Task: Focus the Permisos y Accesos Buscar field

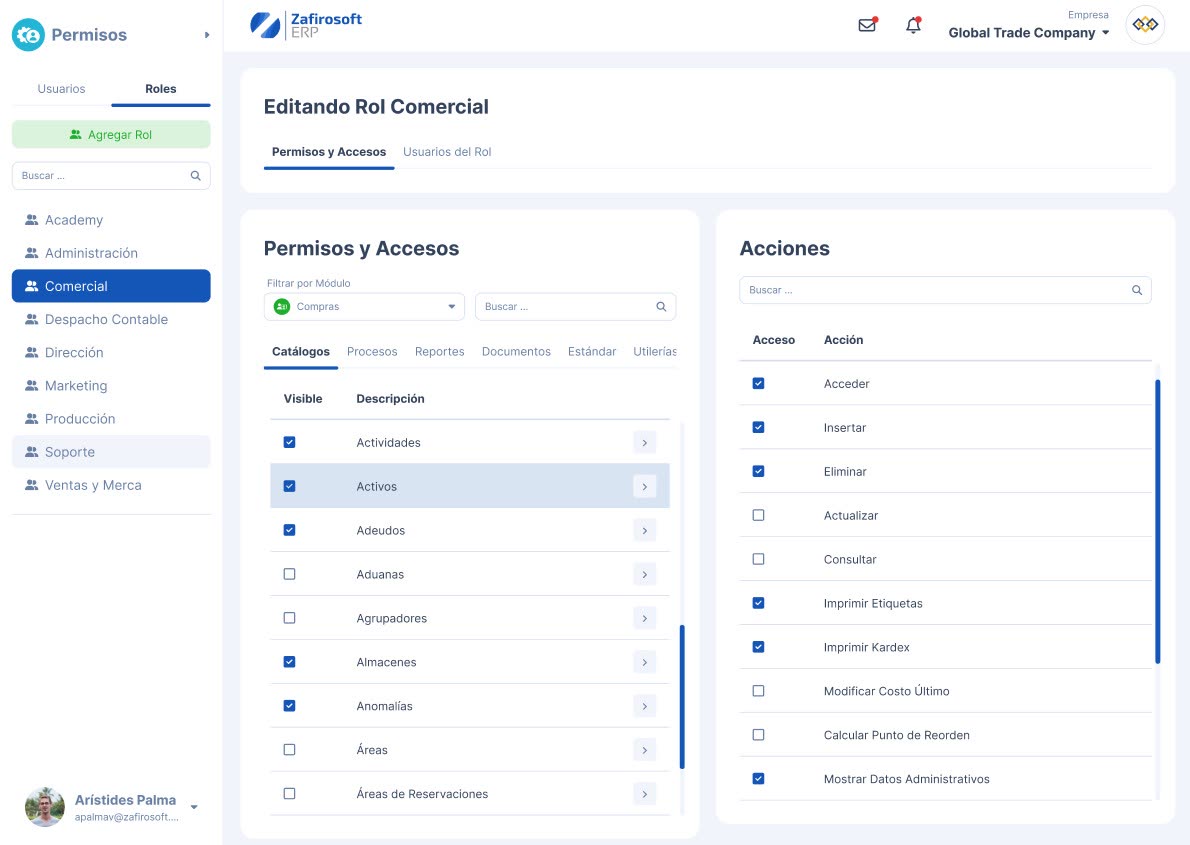Action: [x=575, y=307]
